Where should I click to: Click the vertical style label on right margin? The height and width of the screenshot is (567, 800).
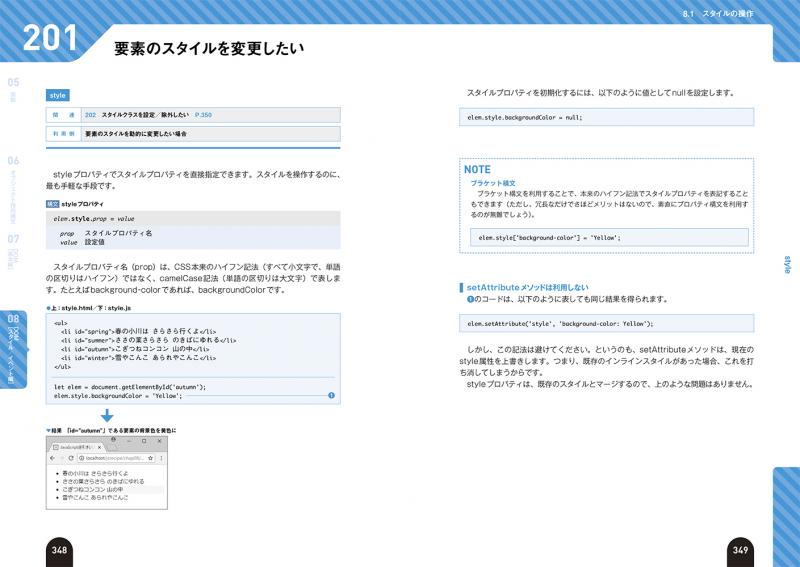787,264
